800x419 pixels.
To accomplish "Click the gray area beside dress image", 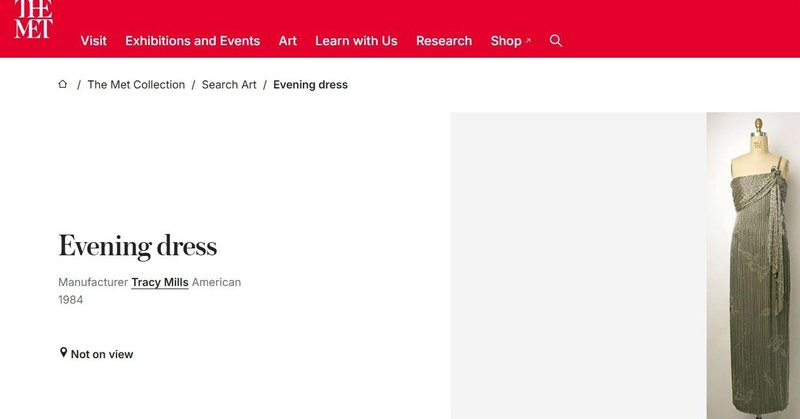I will click(x=578, y=265).
